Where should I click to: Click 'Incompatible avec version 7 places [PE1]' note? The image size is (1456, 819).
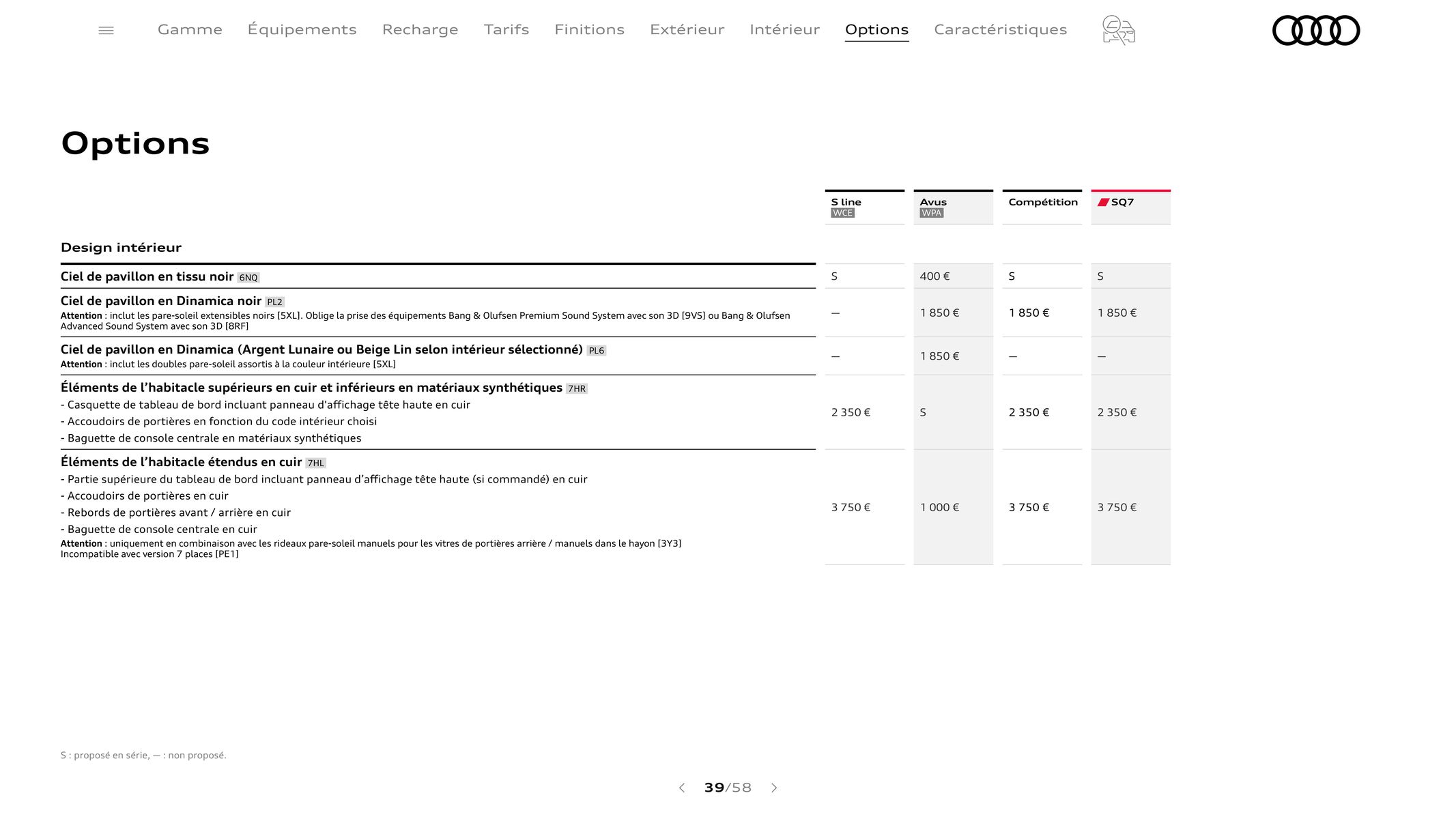(x=149, y=554)
